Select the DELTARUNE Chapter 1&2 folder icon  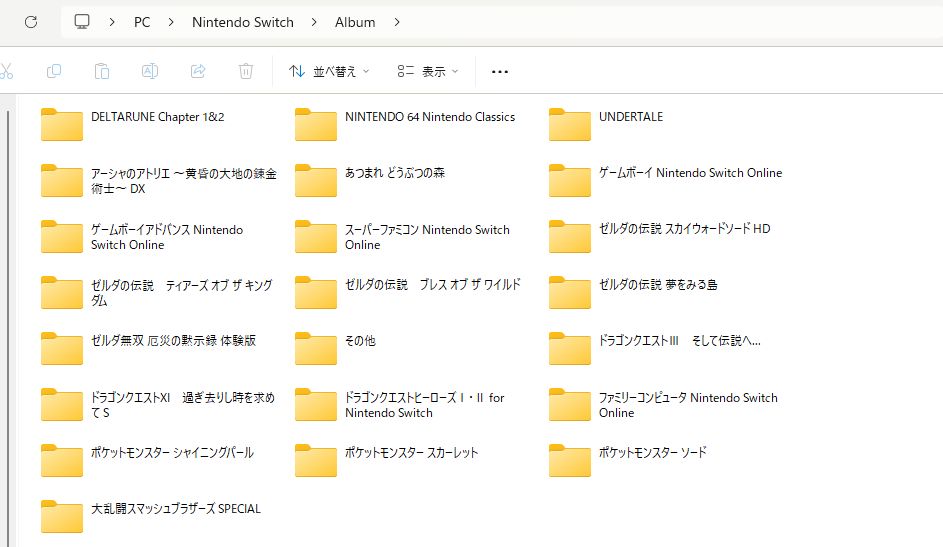(61, 124)
